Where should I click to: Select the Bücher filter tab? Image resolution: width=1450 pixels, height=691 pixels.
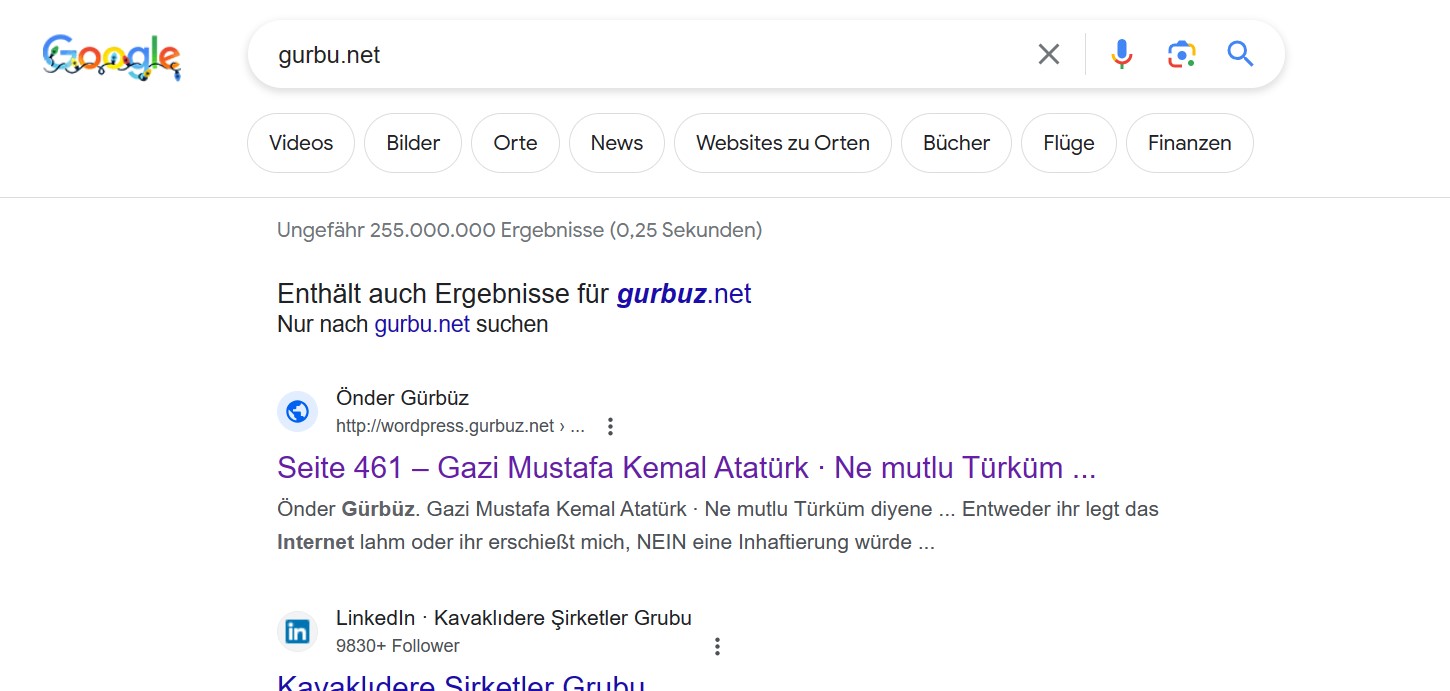pos(956,143)
